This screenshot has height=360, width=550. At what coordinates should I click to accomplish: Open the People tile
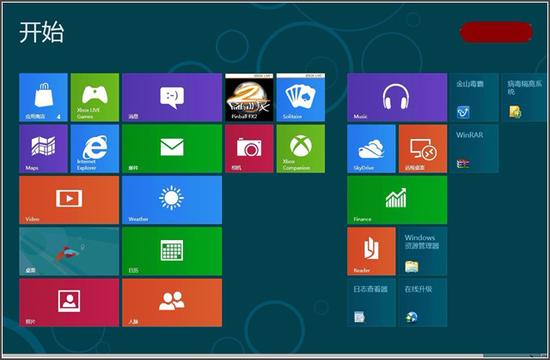click(x=172, y=303)
